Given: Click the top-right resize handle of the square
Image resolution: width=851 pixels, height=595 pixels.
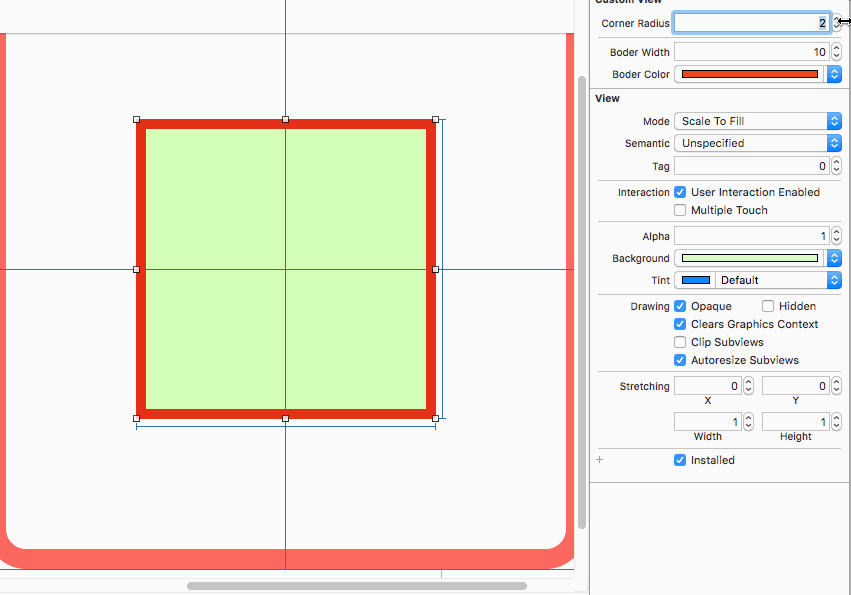Looking at the screenshot, I should click(435, 119).
